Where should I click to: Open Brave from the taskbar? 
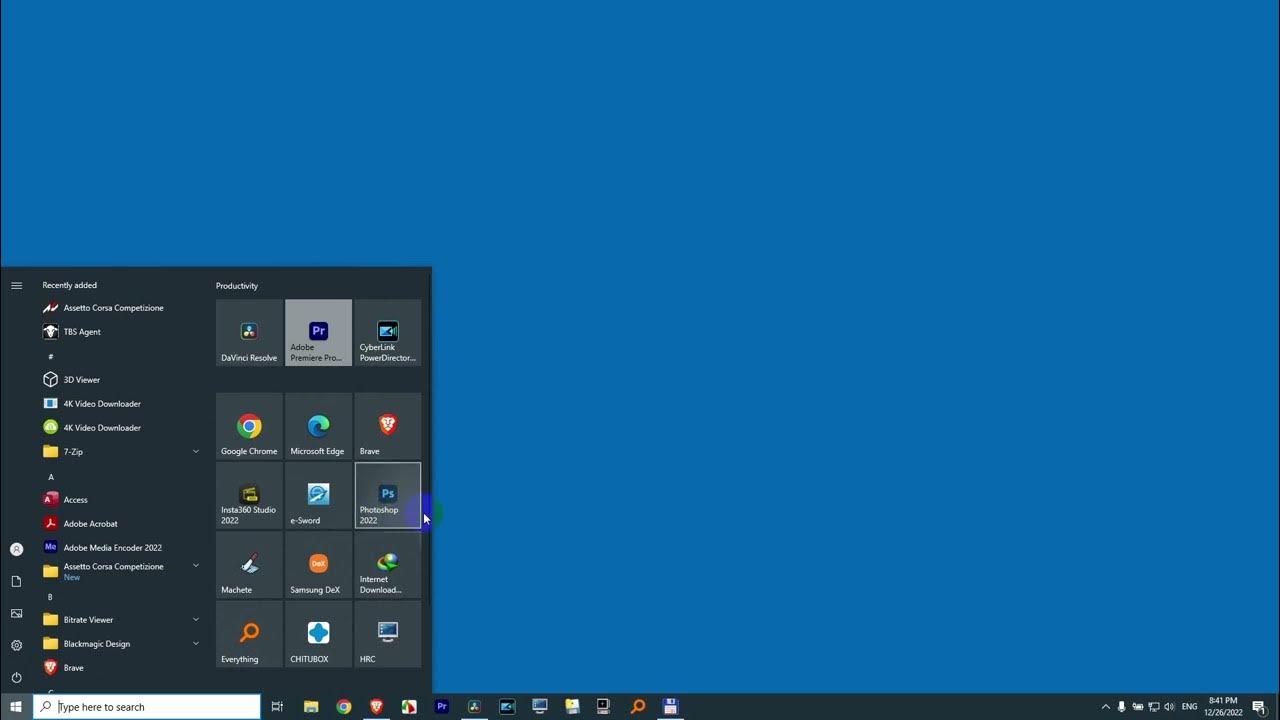click(376, 707)
